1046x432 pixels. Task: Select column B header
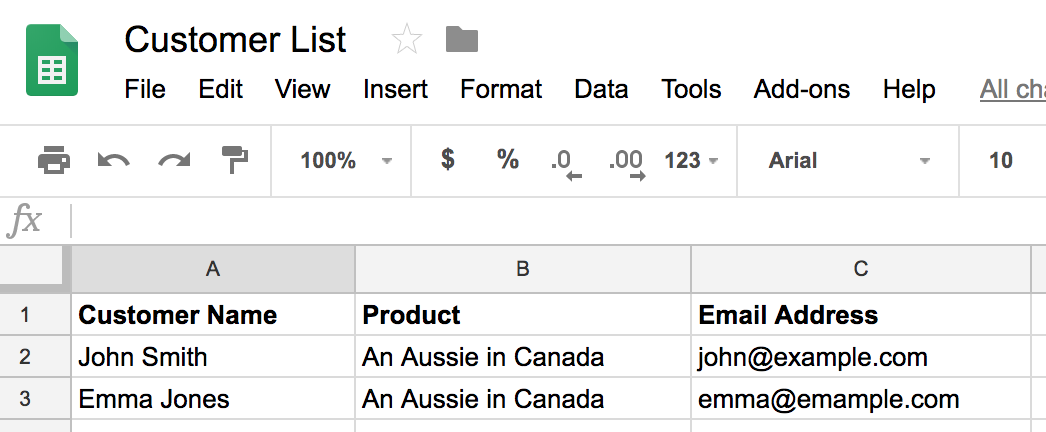point(523,269)
